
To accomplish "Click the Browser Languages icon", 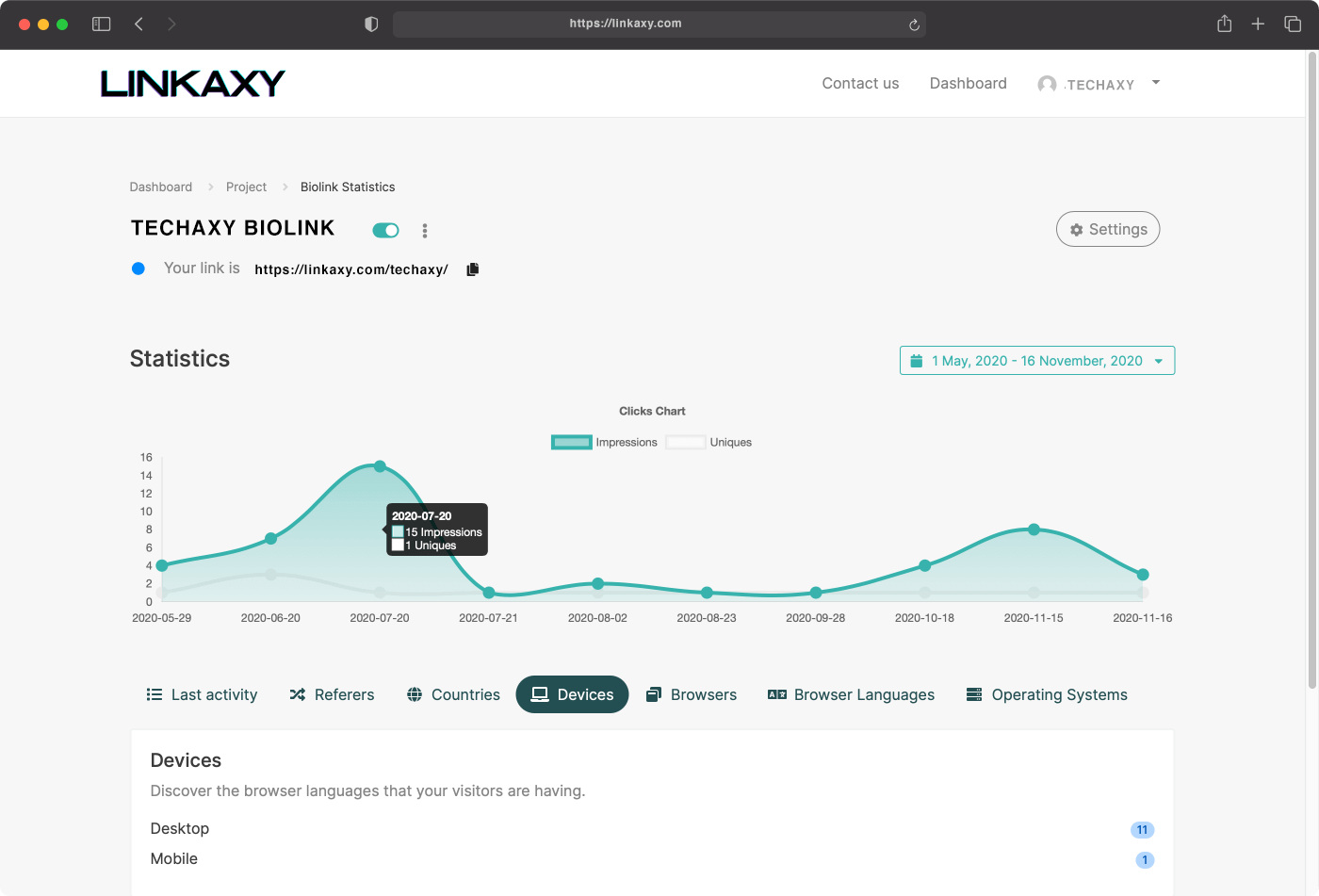I will click(x=777, y=694).
